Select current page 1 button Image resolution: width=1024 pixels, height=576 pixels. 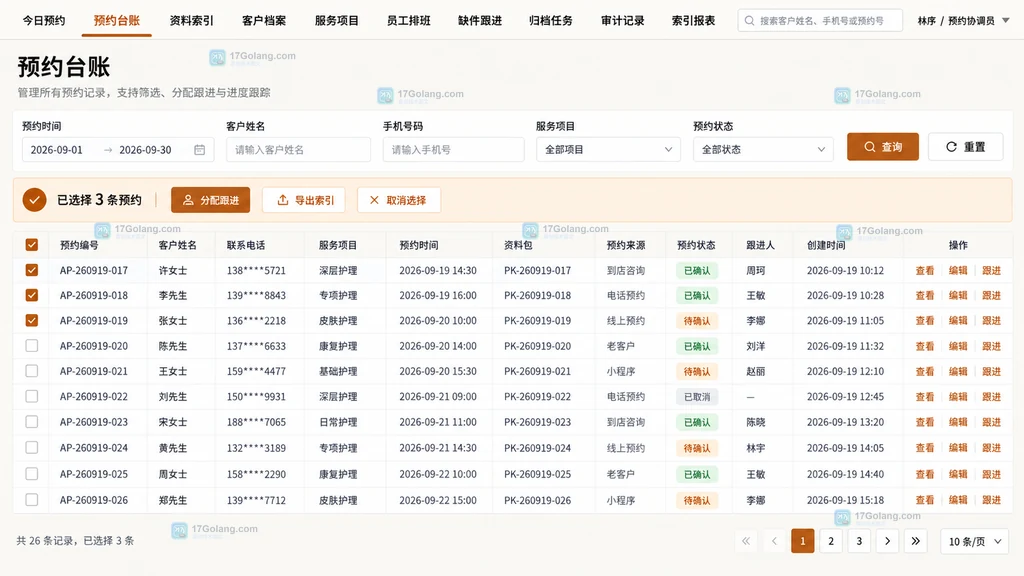point(803,541)
